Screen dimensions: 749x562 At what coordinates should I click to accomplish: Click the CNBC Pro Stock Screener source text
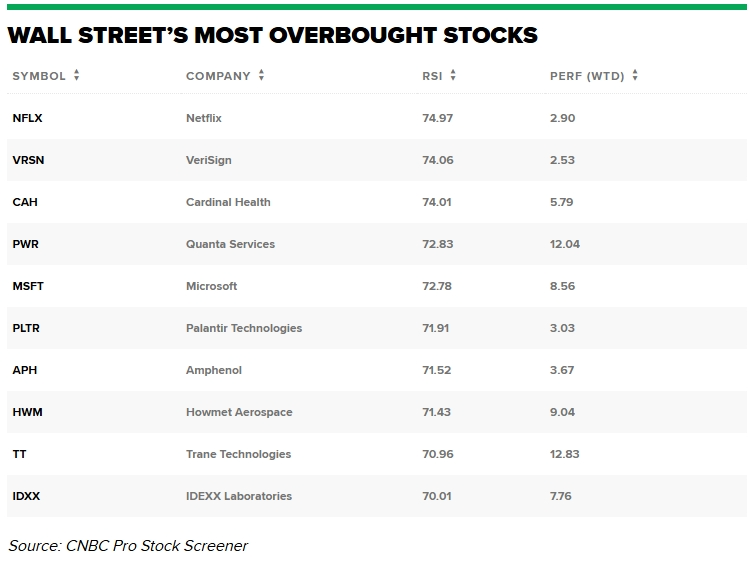click(x=128, y=545)
